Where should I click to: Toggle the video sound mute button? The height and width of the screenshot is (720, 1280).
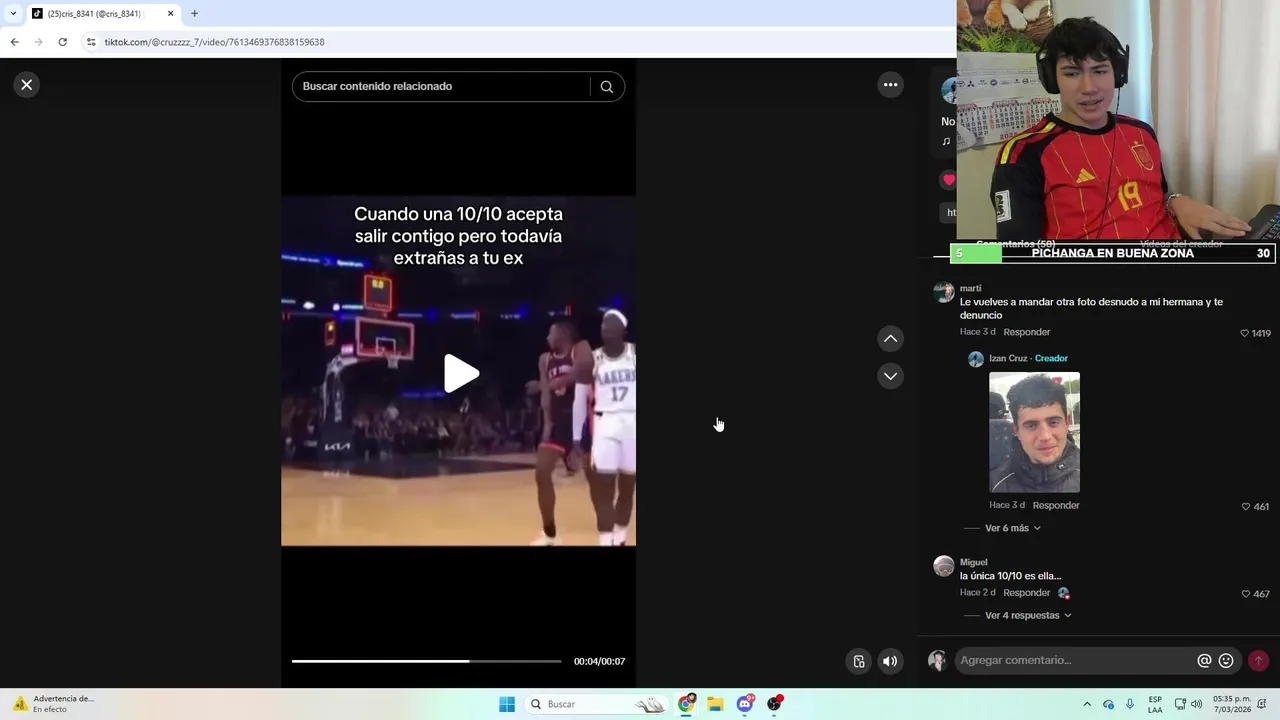pyautogui.click(x=890, y=661)
